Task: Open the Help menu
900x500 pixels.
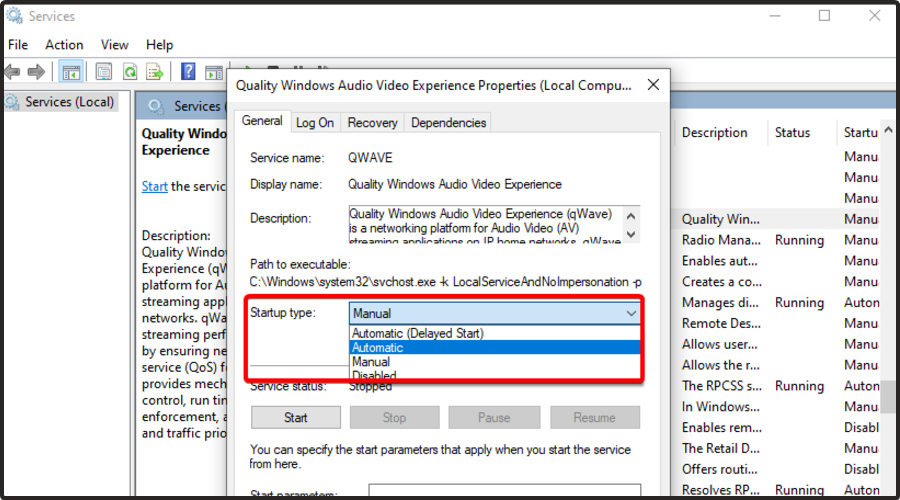Action: 159,45
